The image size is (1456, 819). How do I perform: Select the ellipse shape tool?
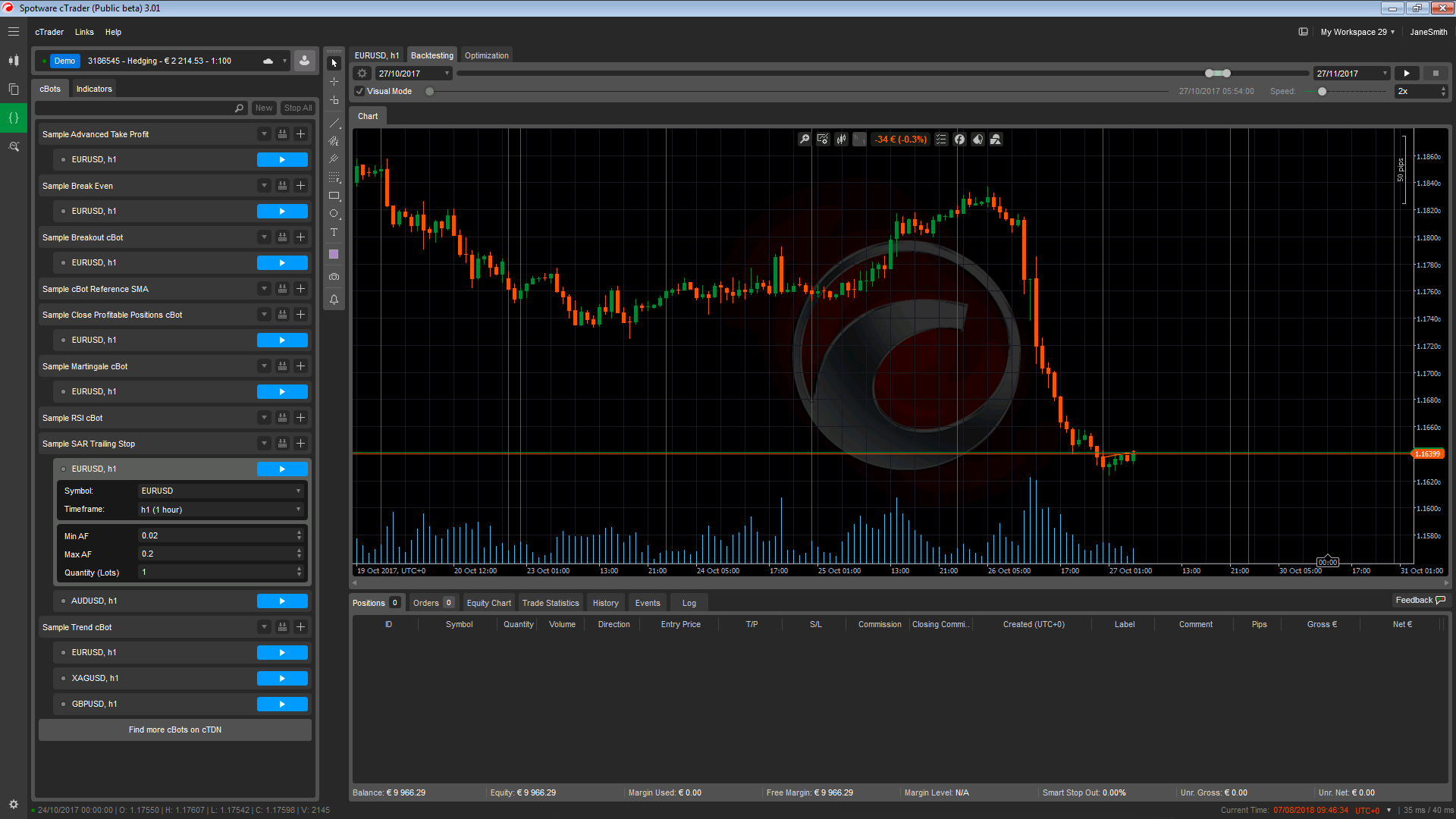click(334, 214)
